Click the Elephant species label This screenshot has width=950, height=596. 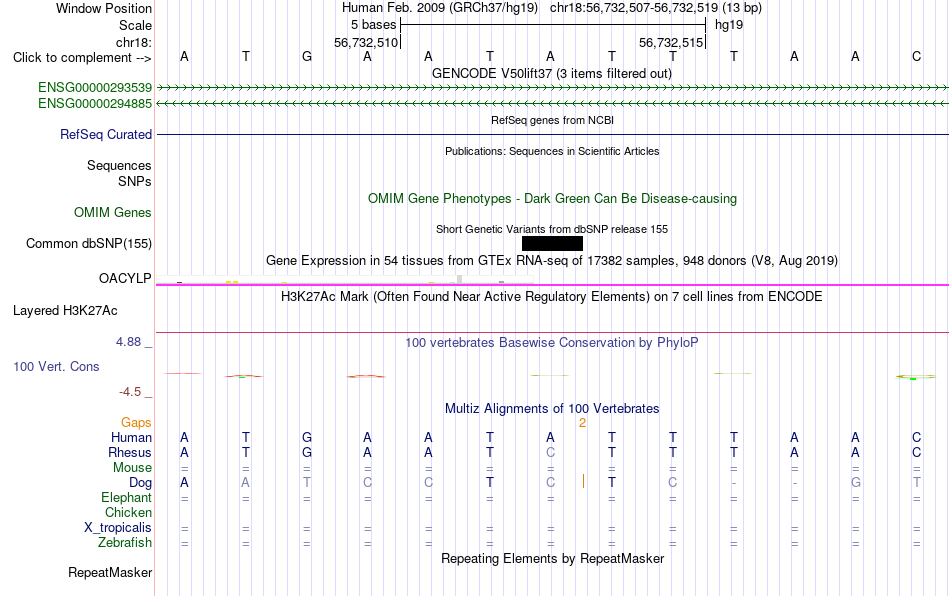(x=127, y=497)
